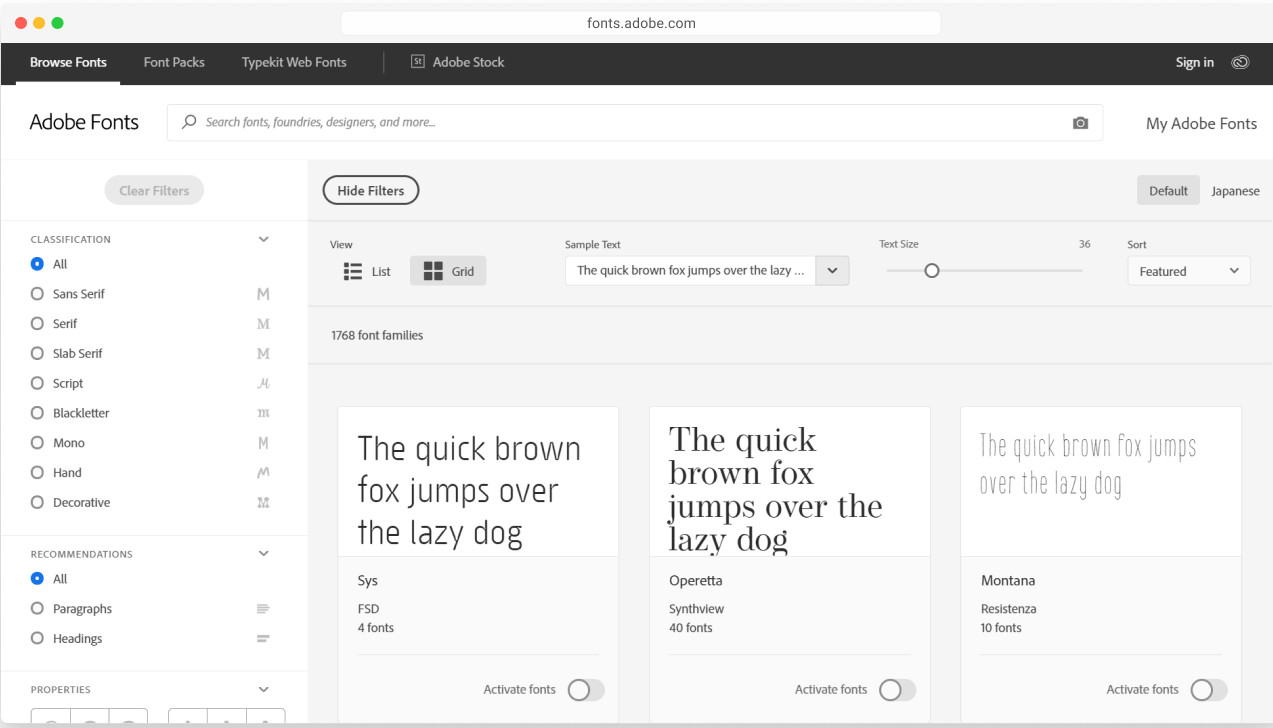1273x728 pixels.
Task: Click the Adobe Stock icon
Action: 418,62
